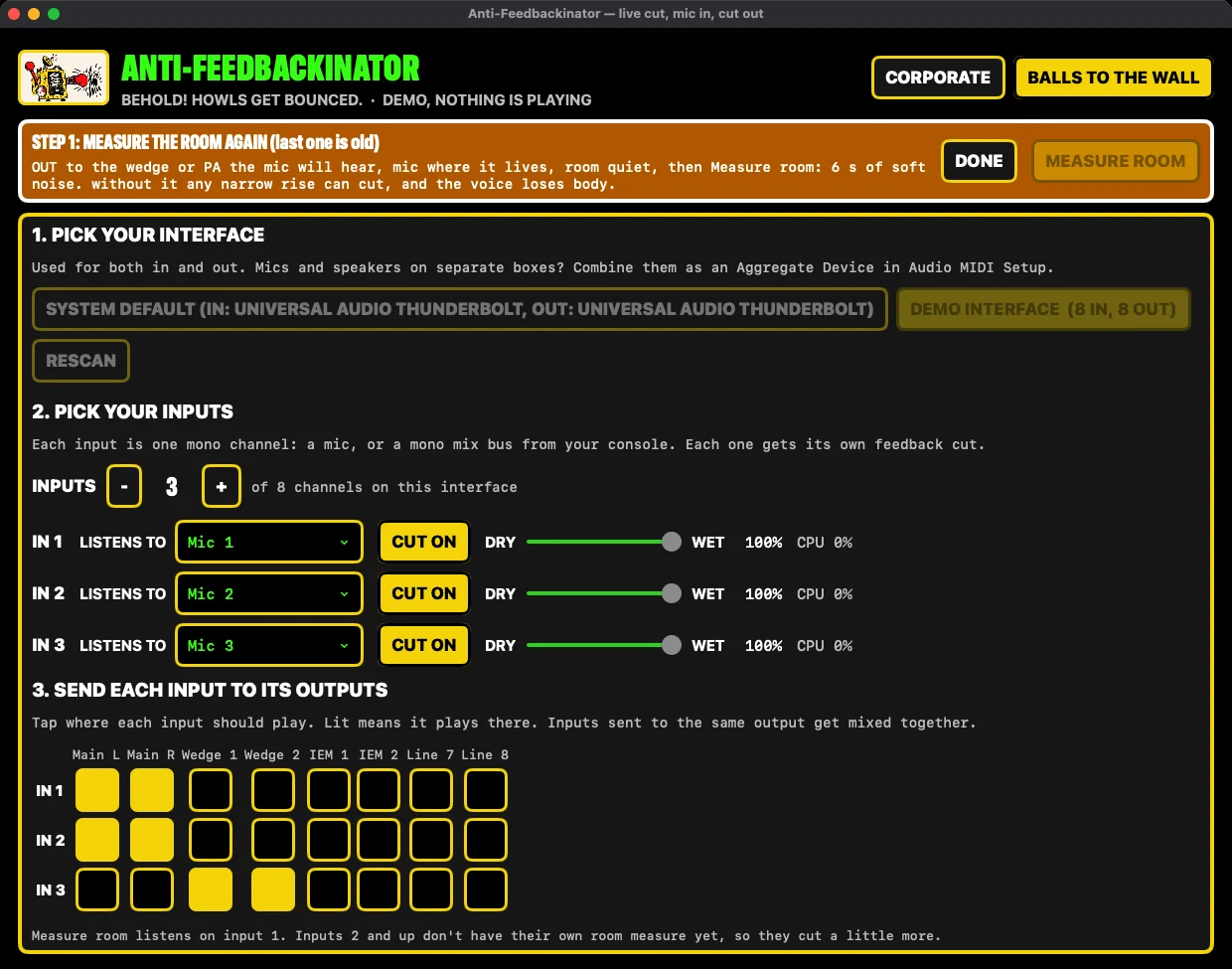Decrease the input count with the minus button
This screenshot has height=969, width=1232.
124,486
